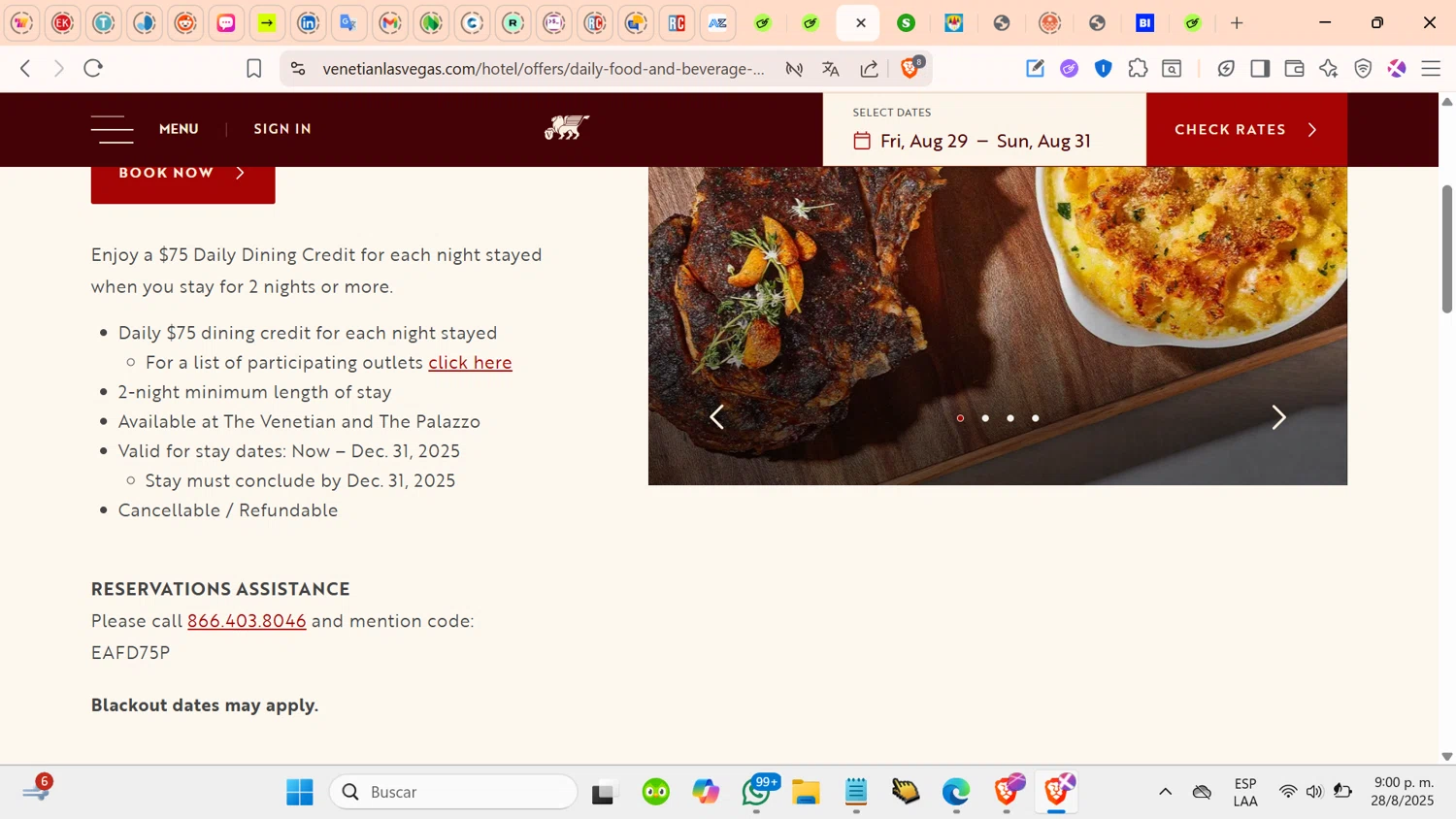Open Copilot from the taskbar
Viewport: 1456px width, 819px height.
pos(706,793)
